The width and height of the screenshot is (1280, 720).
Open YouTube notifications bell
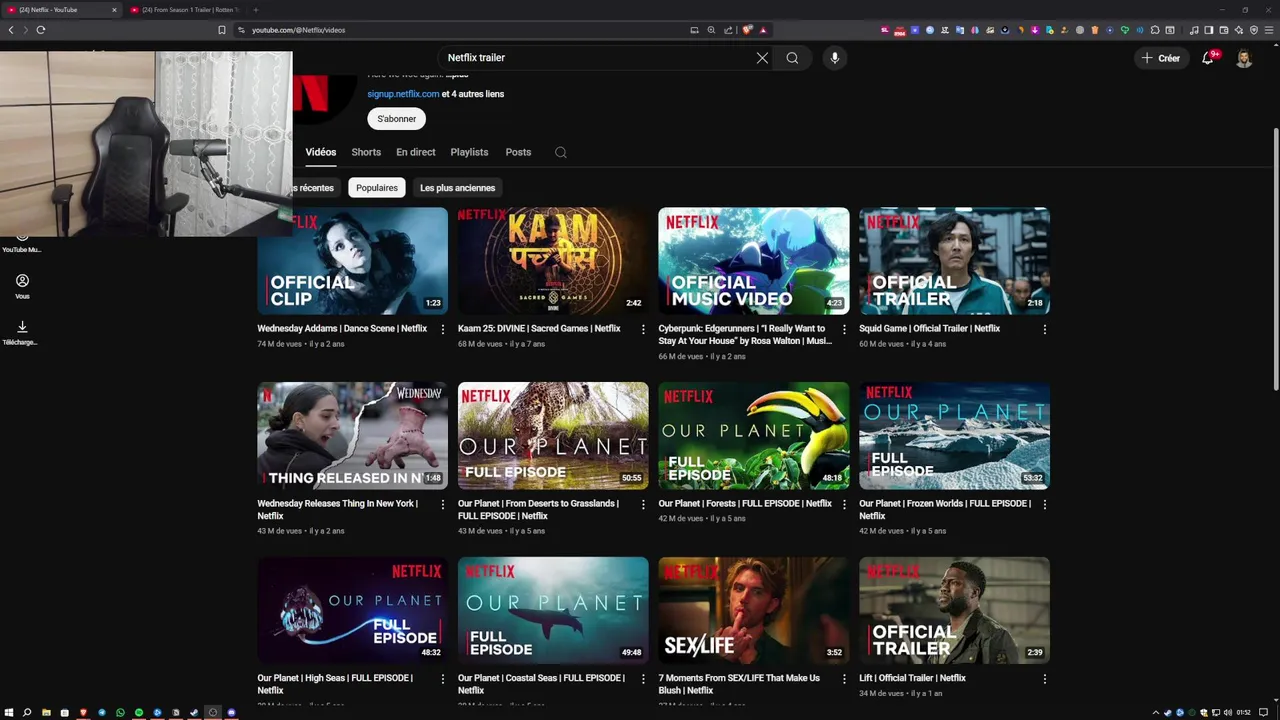1207,58
